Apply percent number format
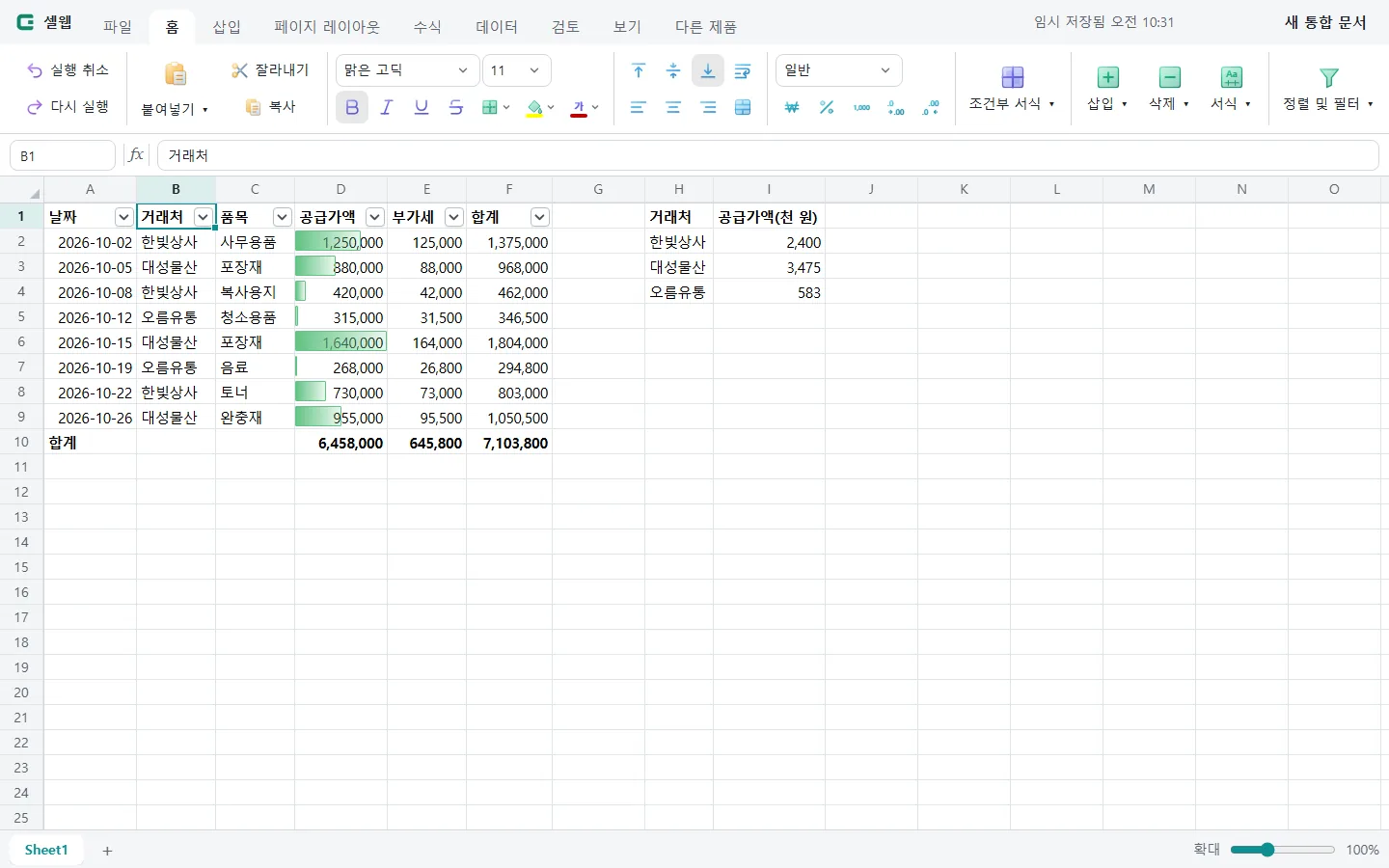 click(827, 107)
